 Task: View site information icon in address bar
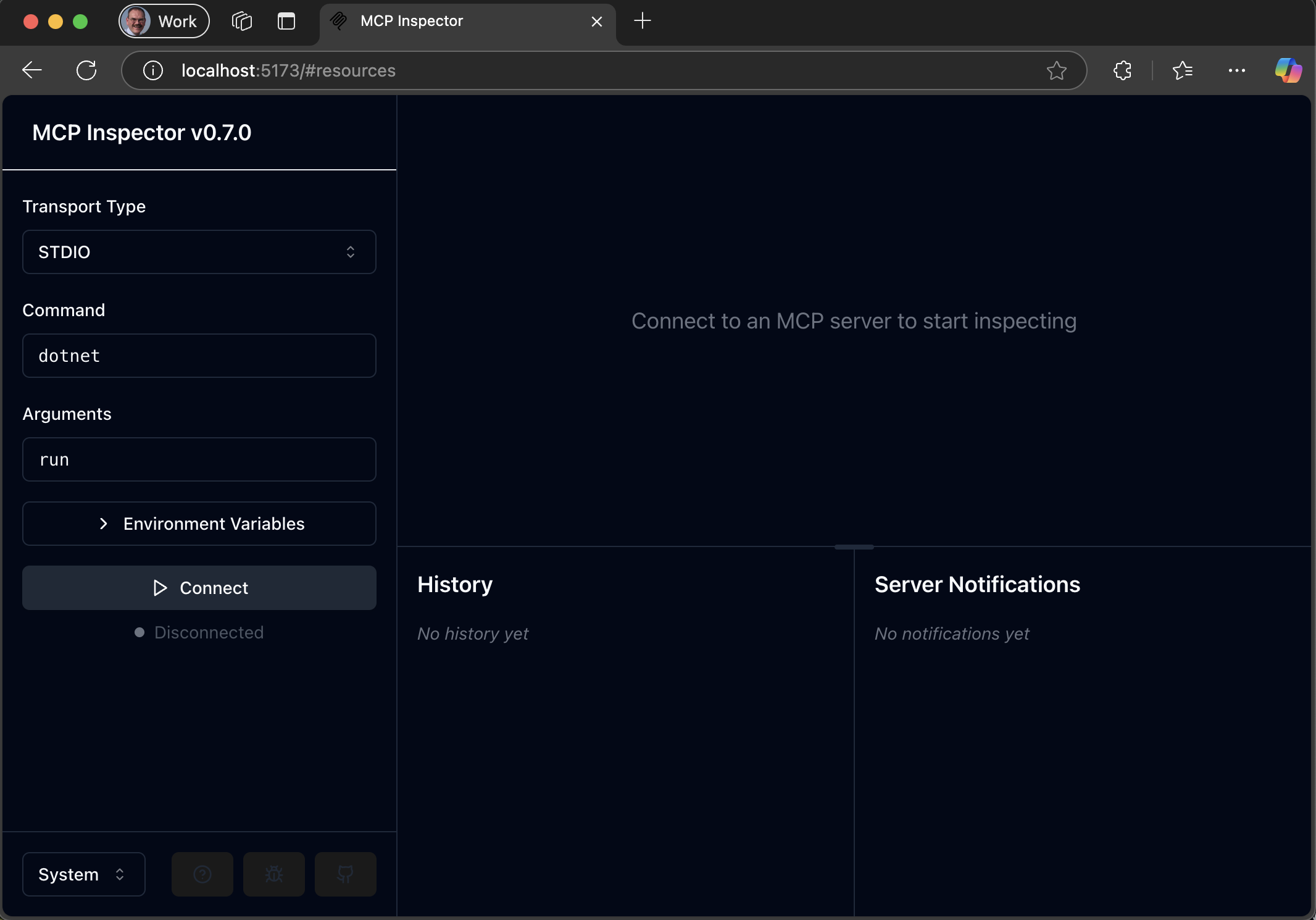(x=153, y=70)
